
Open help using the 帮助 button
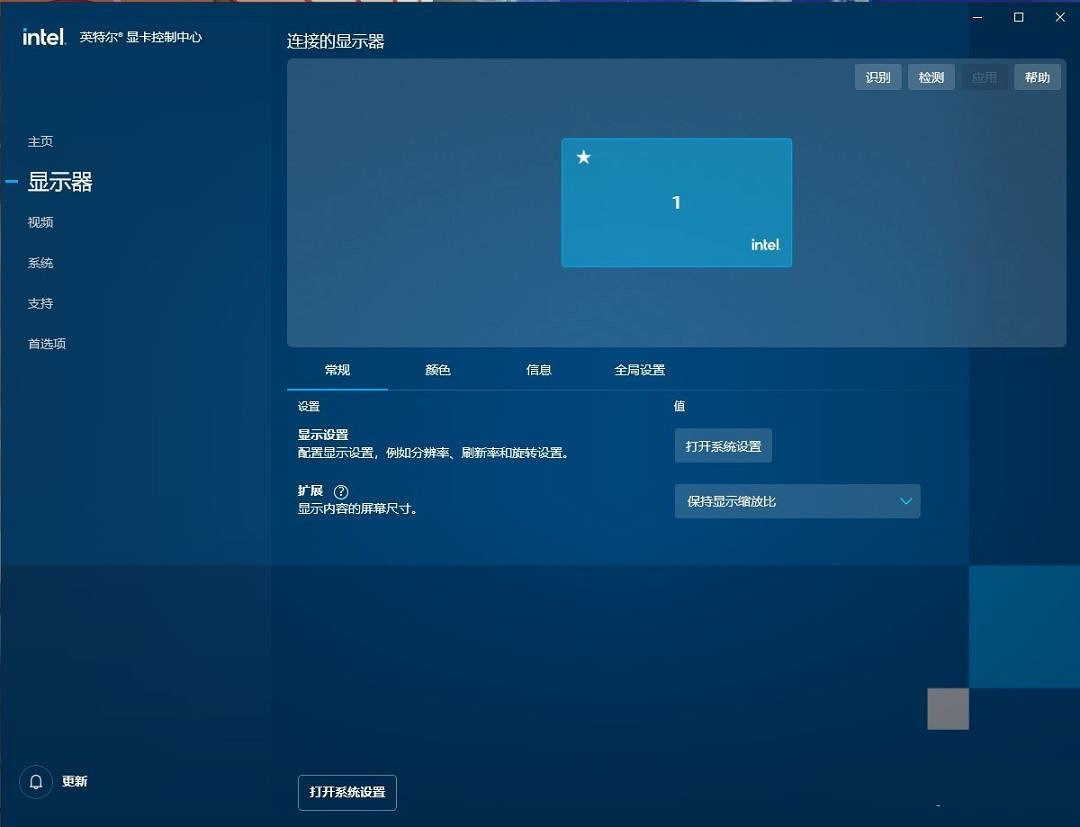coord(1037,76)
